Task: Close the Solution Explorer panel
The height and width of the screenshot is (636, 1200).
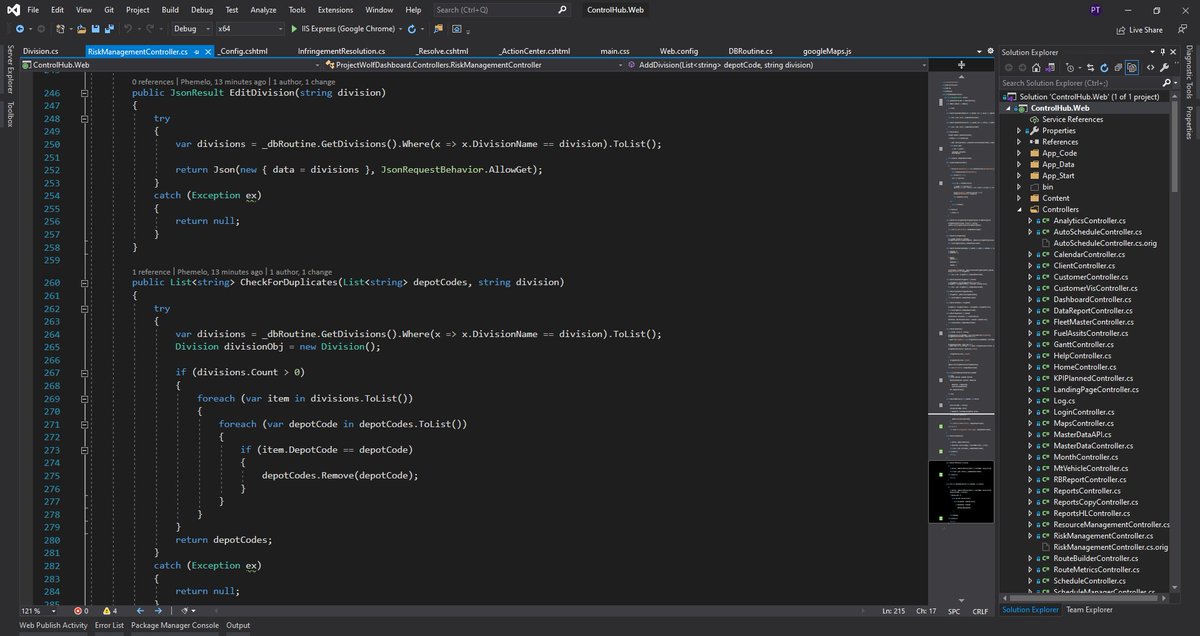Action: (x=1174, y=51)
